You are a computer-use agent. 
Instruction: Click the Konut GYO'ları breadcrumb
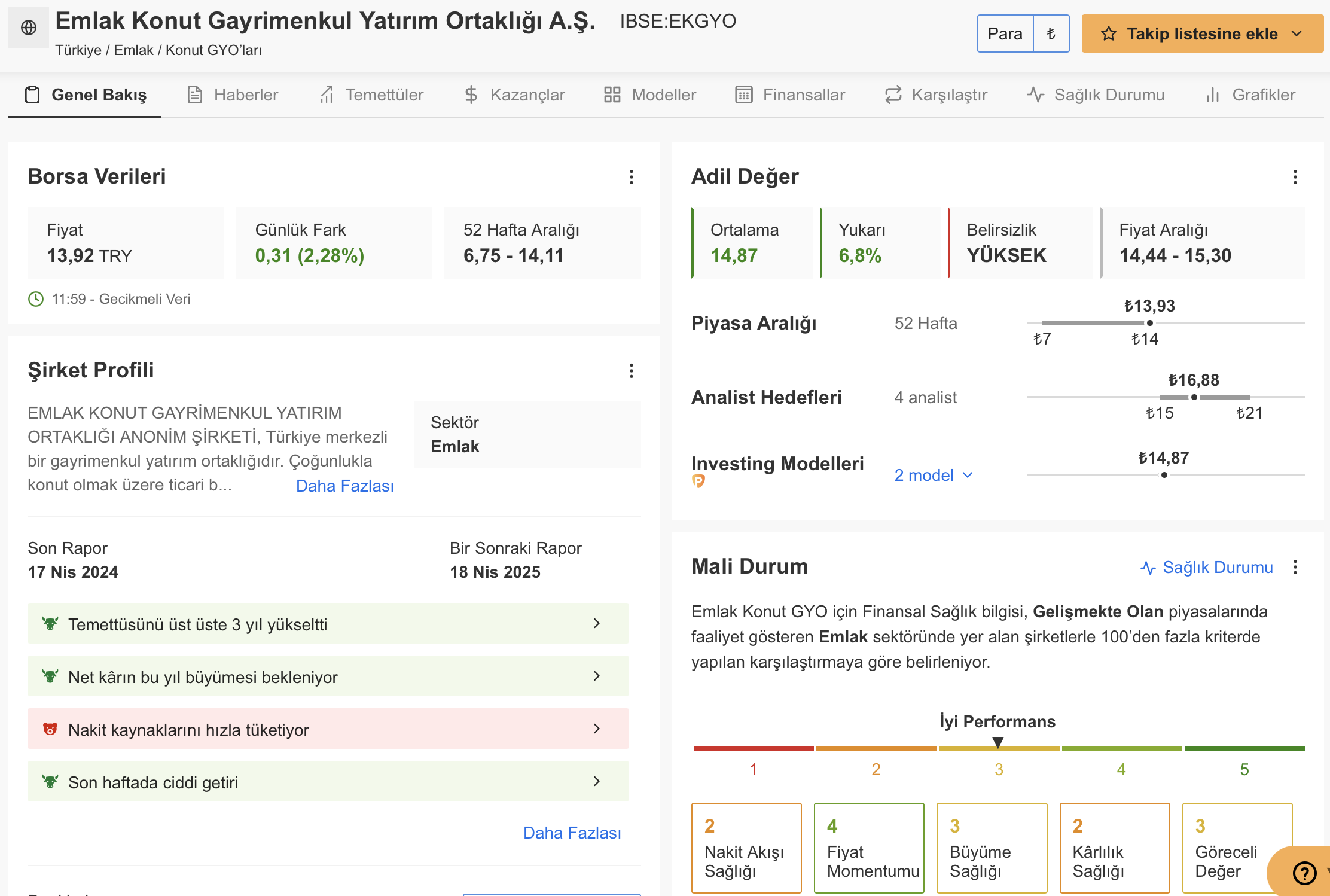[213, 50]
